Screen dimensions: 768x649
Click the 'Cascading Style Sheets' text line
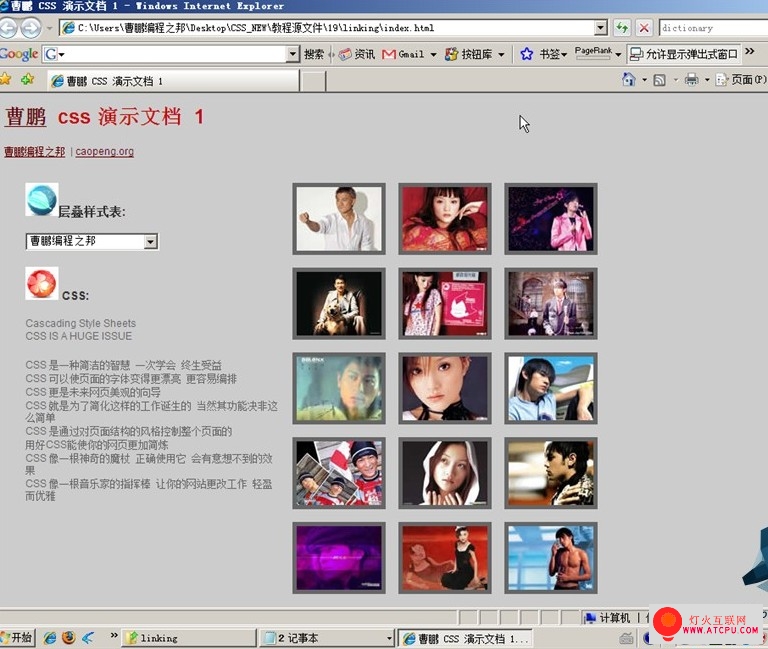(81, 323)
